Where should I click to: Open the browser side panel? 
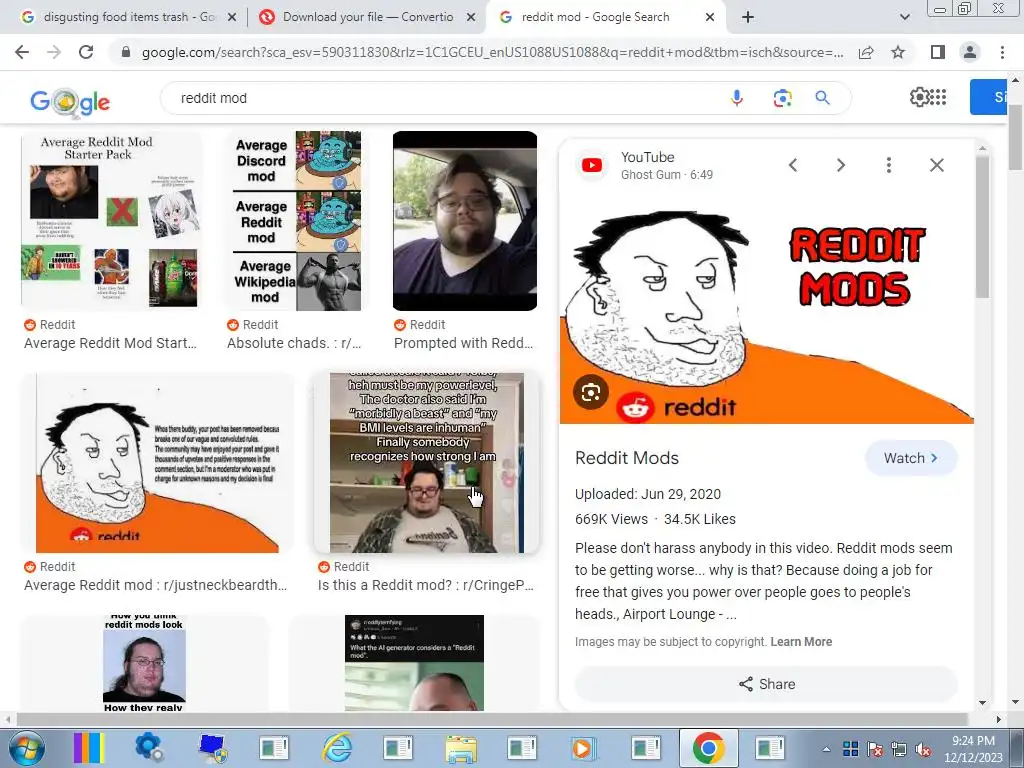[938, 52]
